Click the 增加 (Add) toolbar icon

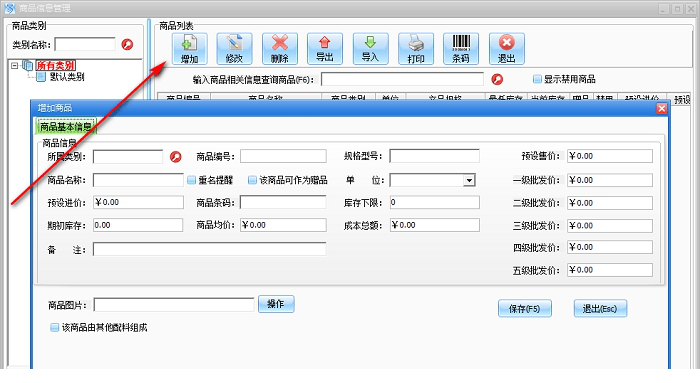189,49
